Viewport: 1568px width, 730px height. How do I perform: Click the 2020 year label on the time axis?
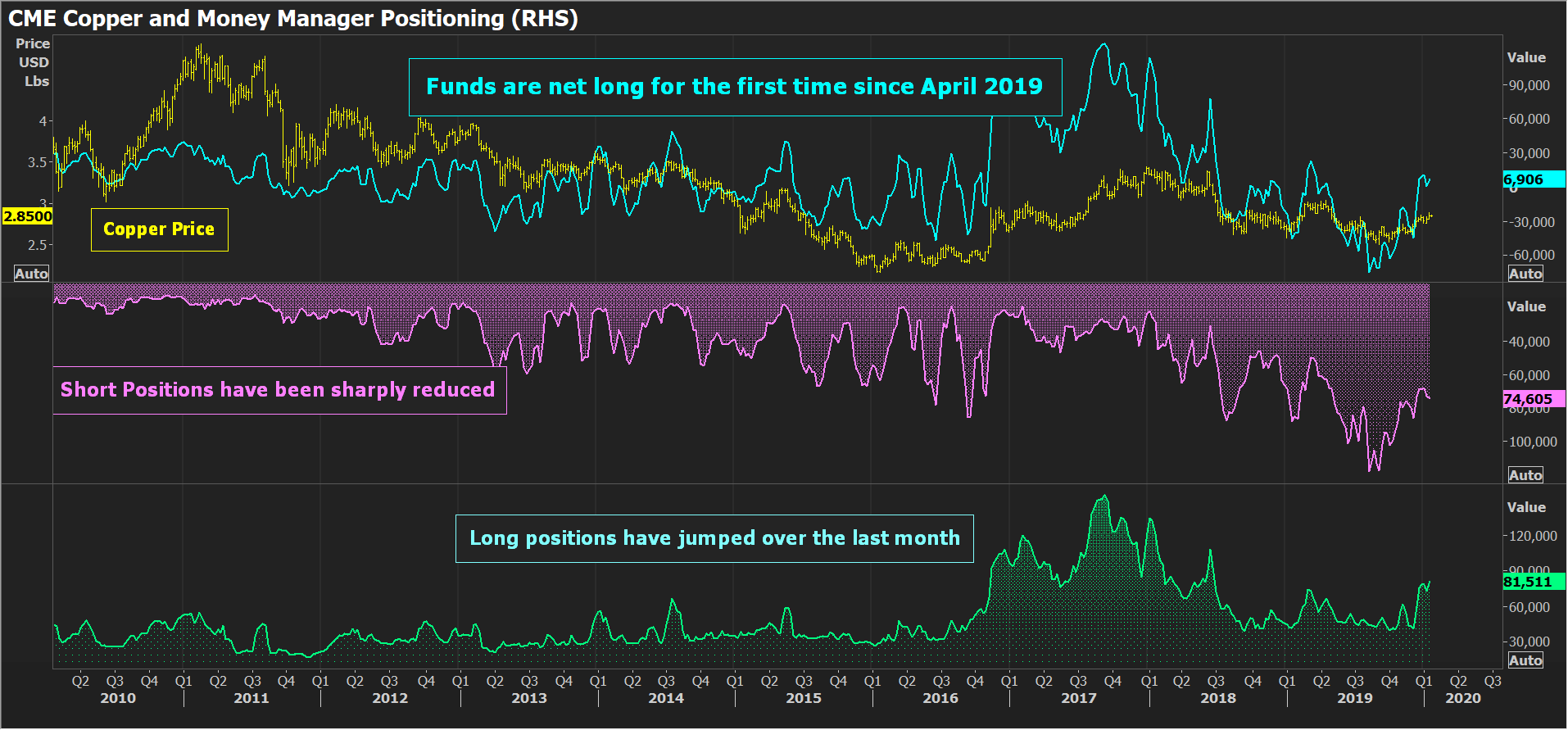[1462, 698]
